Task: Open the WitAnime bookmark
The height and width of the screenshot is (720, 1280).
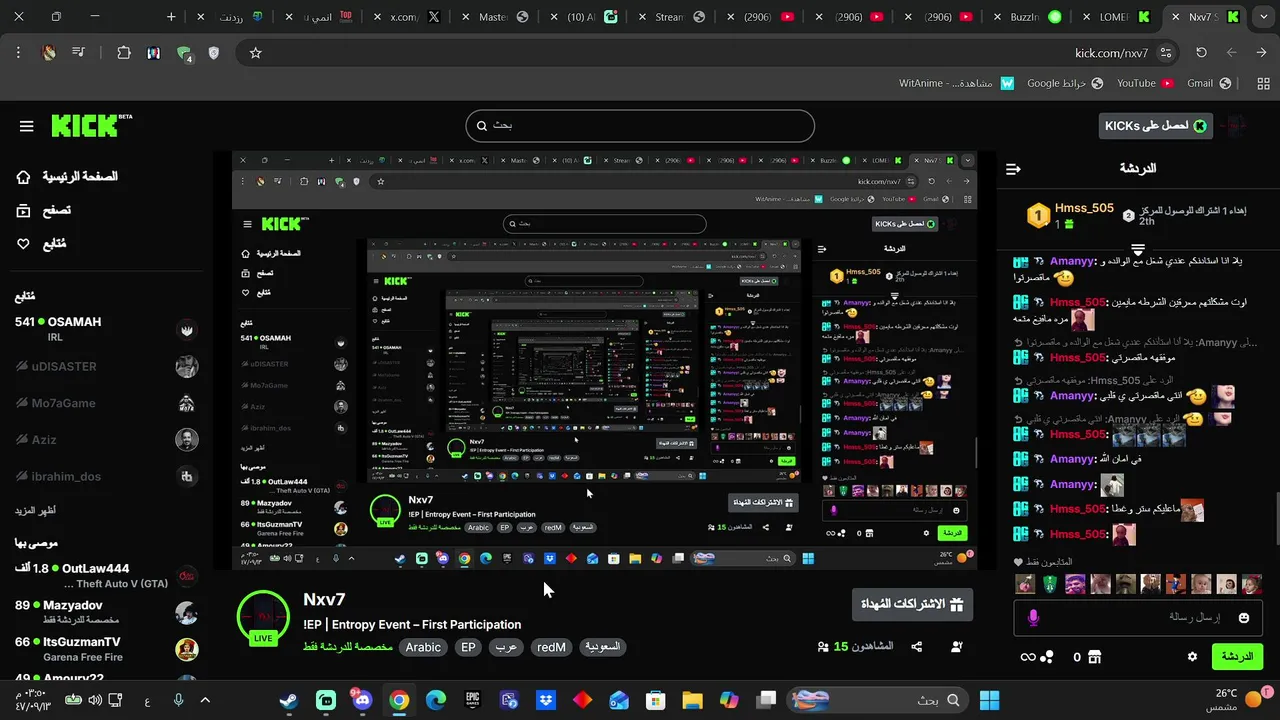Action: coord(957,83)
